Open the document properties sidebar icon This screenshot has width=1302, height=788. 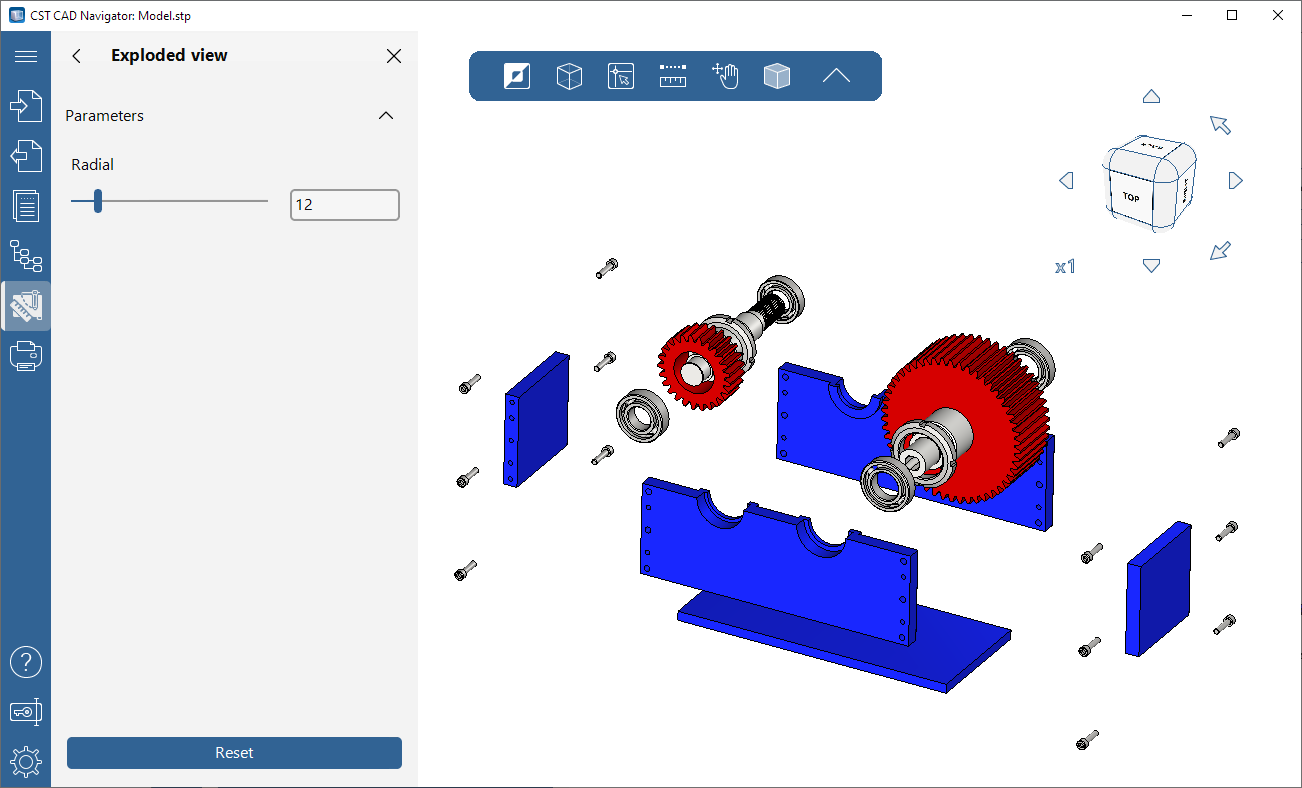click(x=26, y=206)
